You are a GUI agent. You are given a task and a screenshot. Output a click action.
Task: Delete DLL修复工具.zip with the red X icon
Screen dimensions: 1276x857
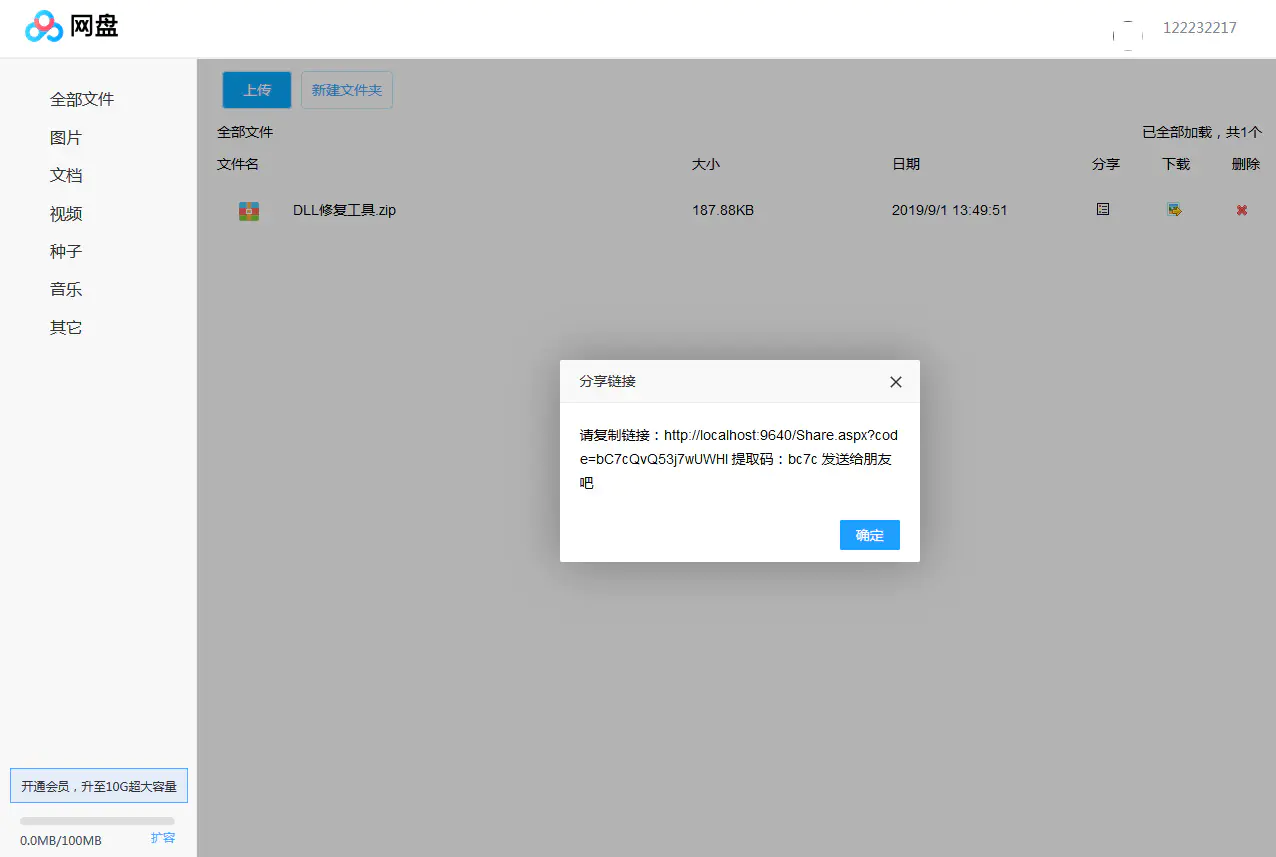click(x=1241, y=210)
